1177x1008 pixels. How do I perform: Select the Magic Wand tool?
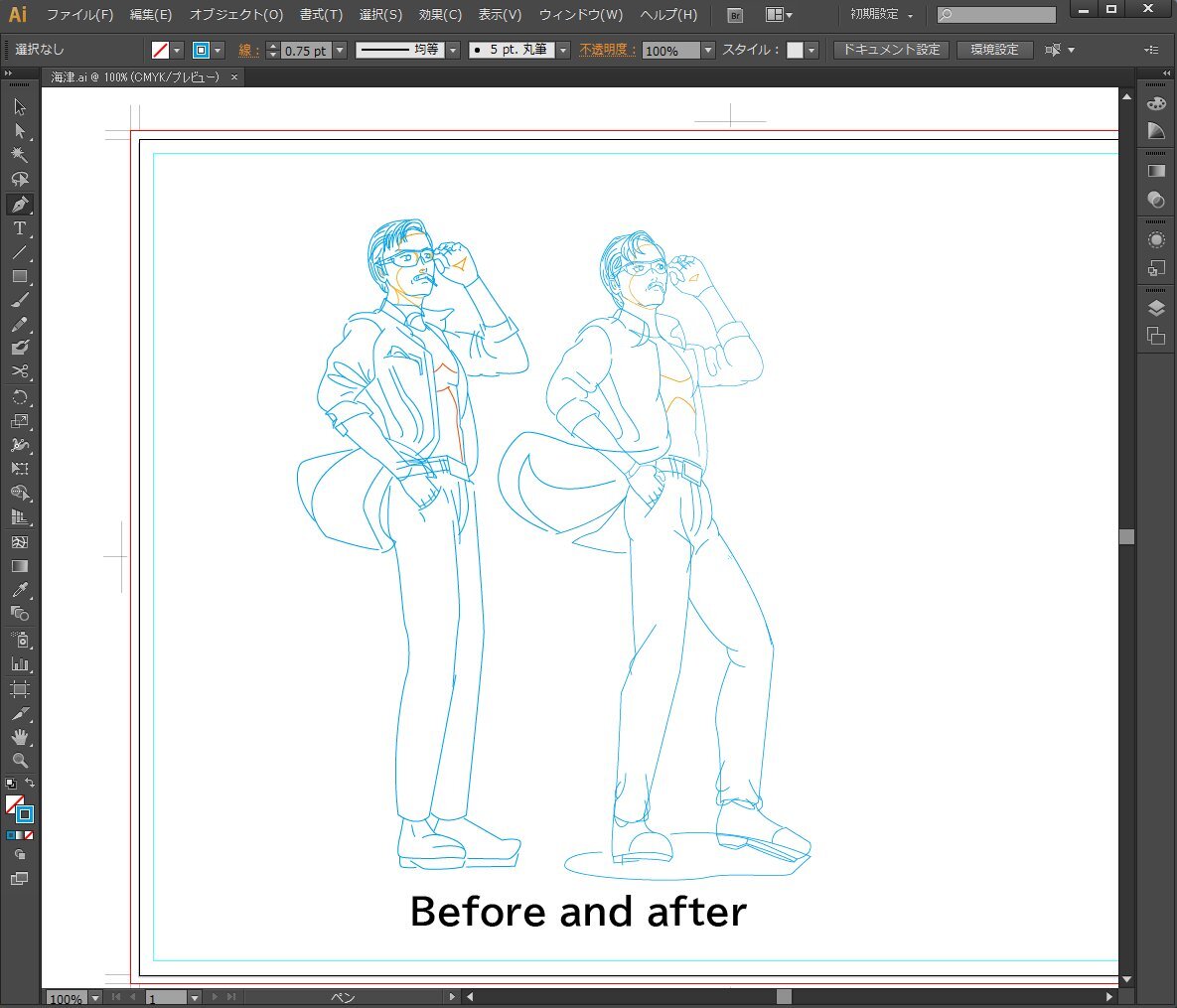tap(20, 155)
